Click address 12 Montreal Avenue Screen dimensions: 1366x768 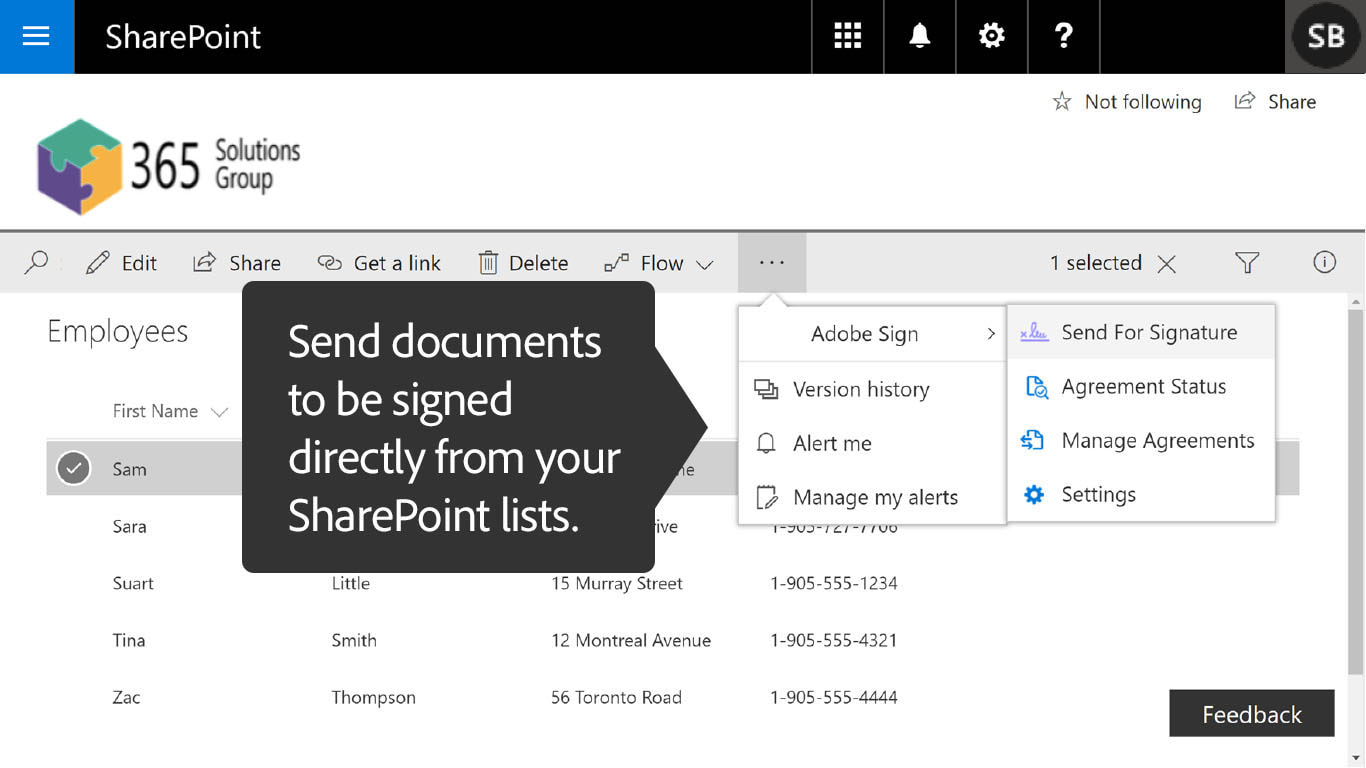631,640
